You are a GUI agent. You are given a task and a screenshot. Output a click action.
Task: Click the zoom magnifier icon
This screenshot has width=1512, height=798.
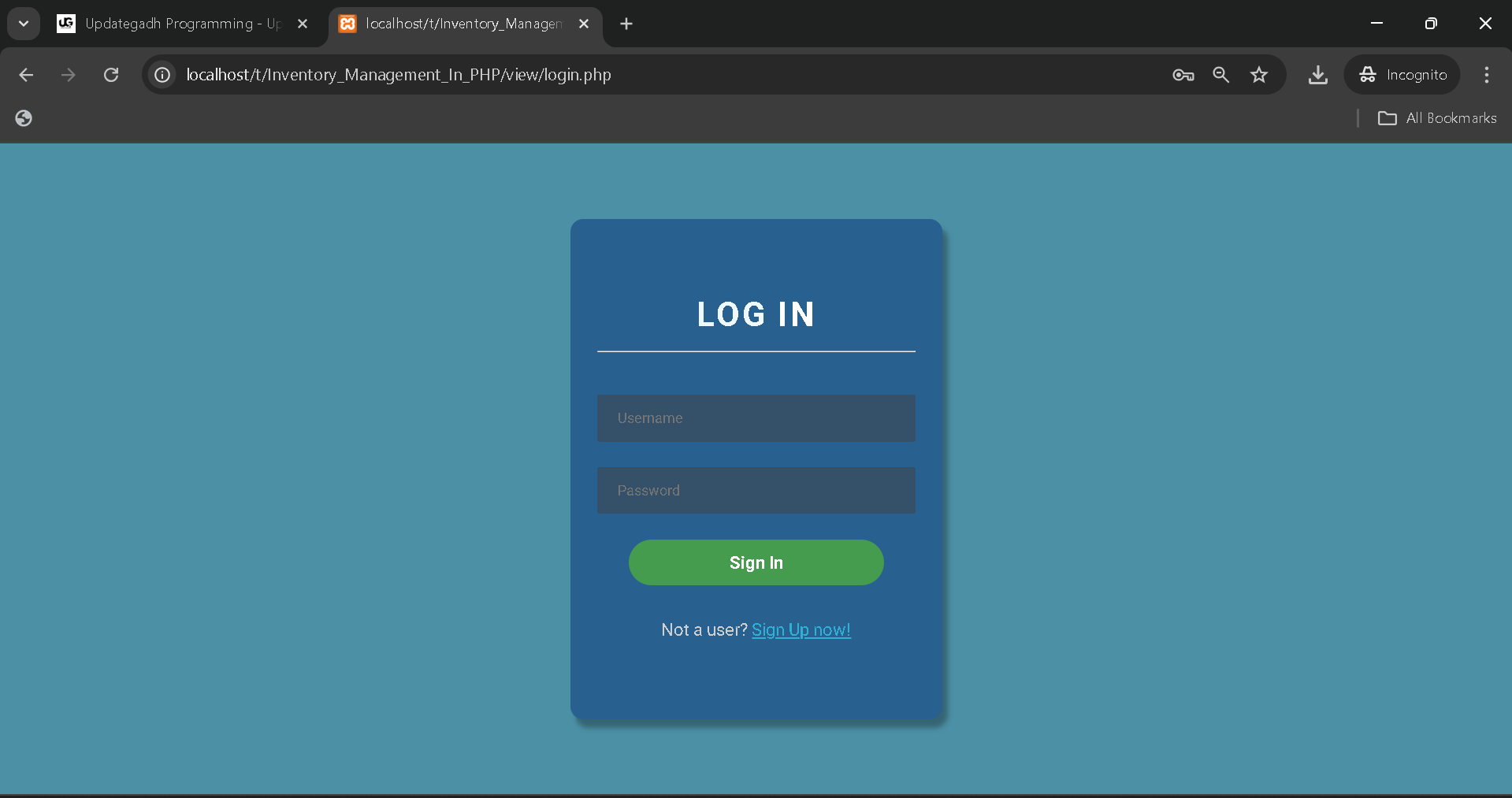click(x=1220, y=75)
